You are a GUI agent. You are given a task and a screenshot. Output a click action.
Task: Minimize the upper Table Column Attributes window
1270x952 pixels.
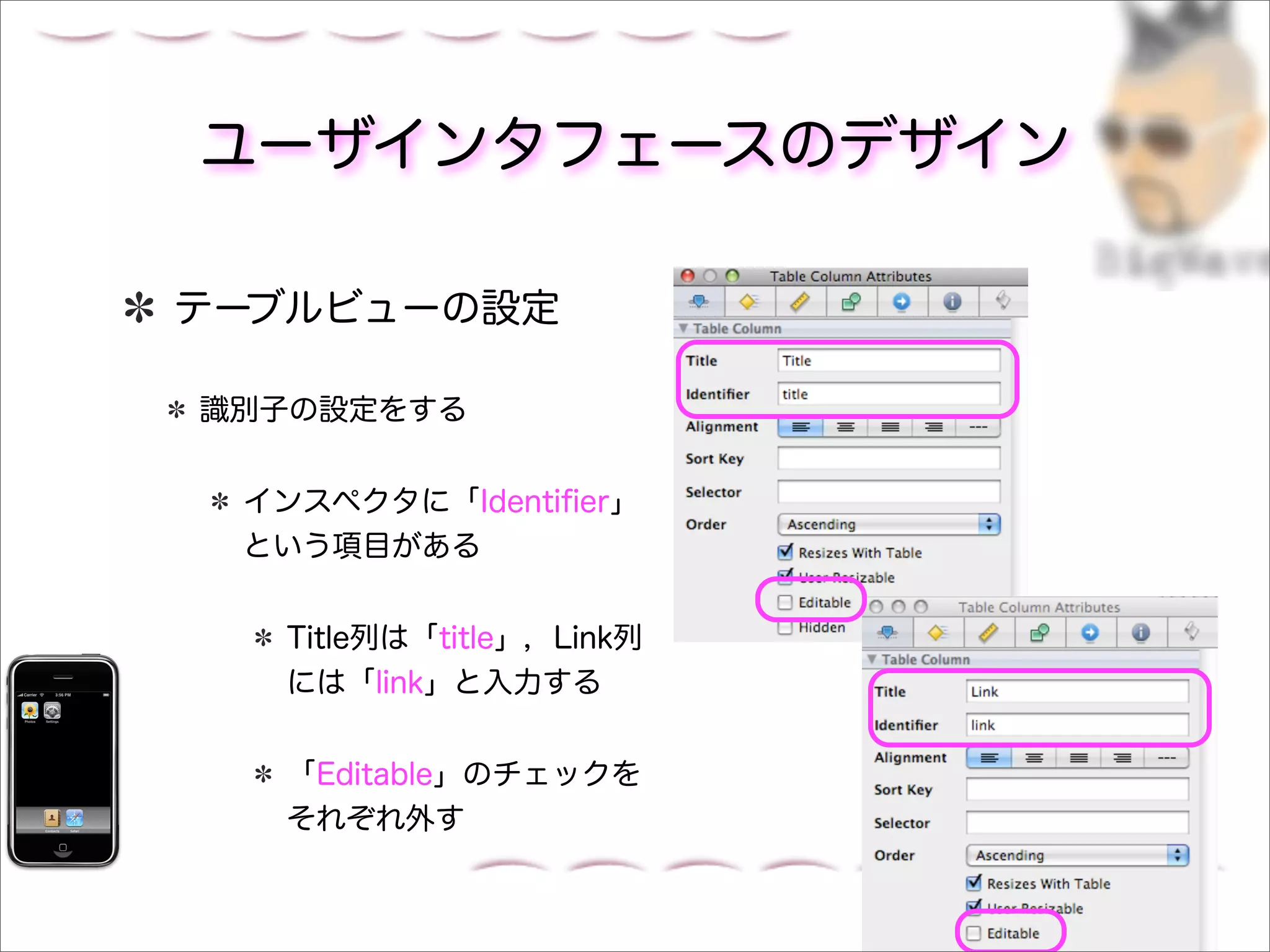pyautogui.click(x=710, y=276)
